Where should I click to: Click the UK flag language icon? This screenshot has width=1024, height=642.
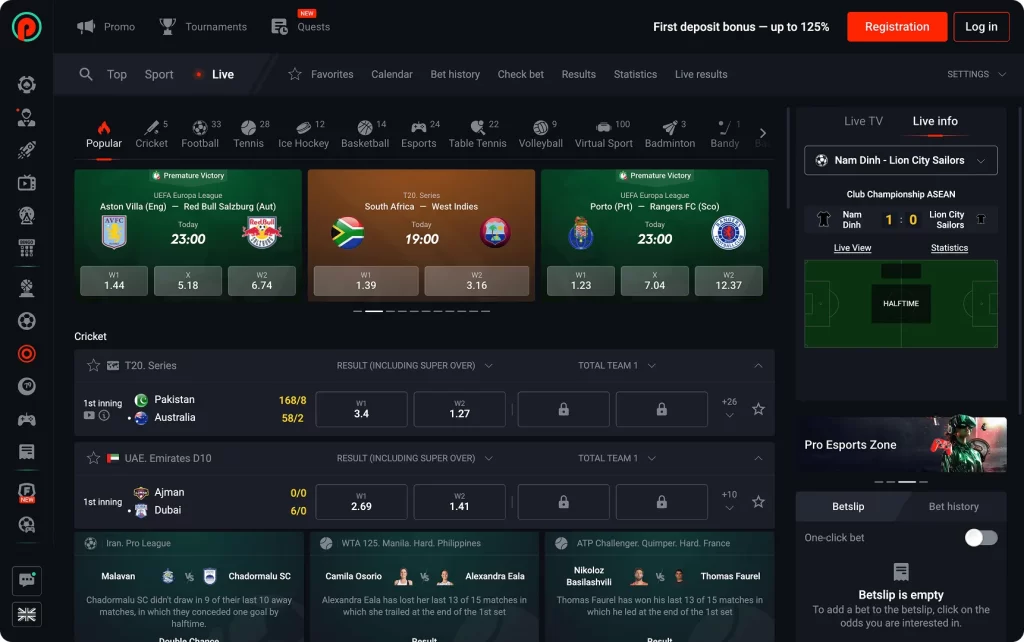coord(27,614)
